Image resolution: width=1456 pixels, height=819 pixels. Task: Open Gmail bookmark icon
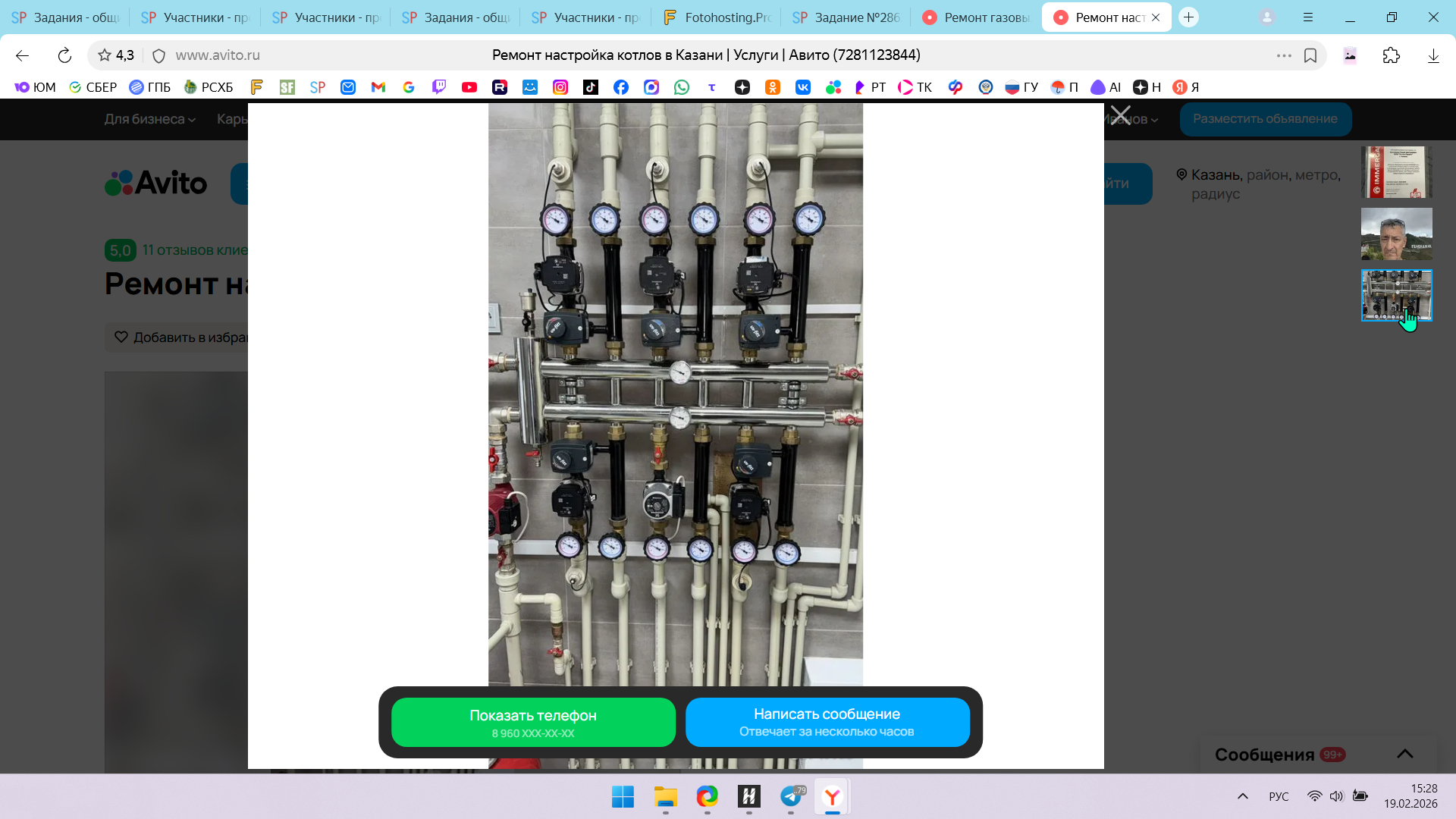(378, 87)
